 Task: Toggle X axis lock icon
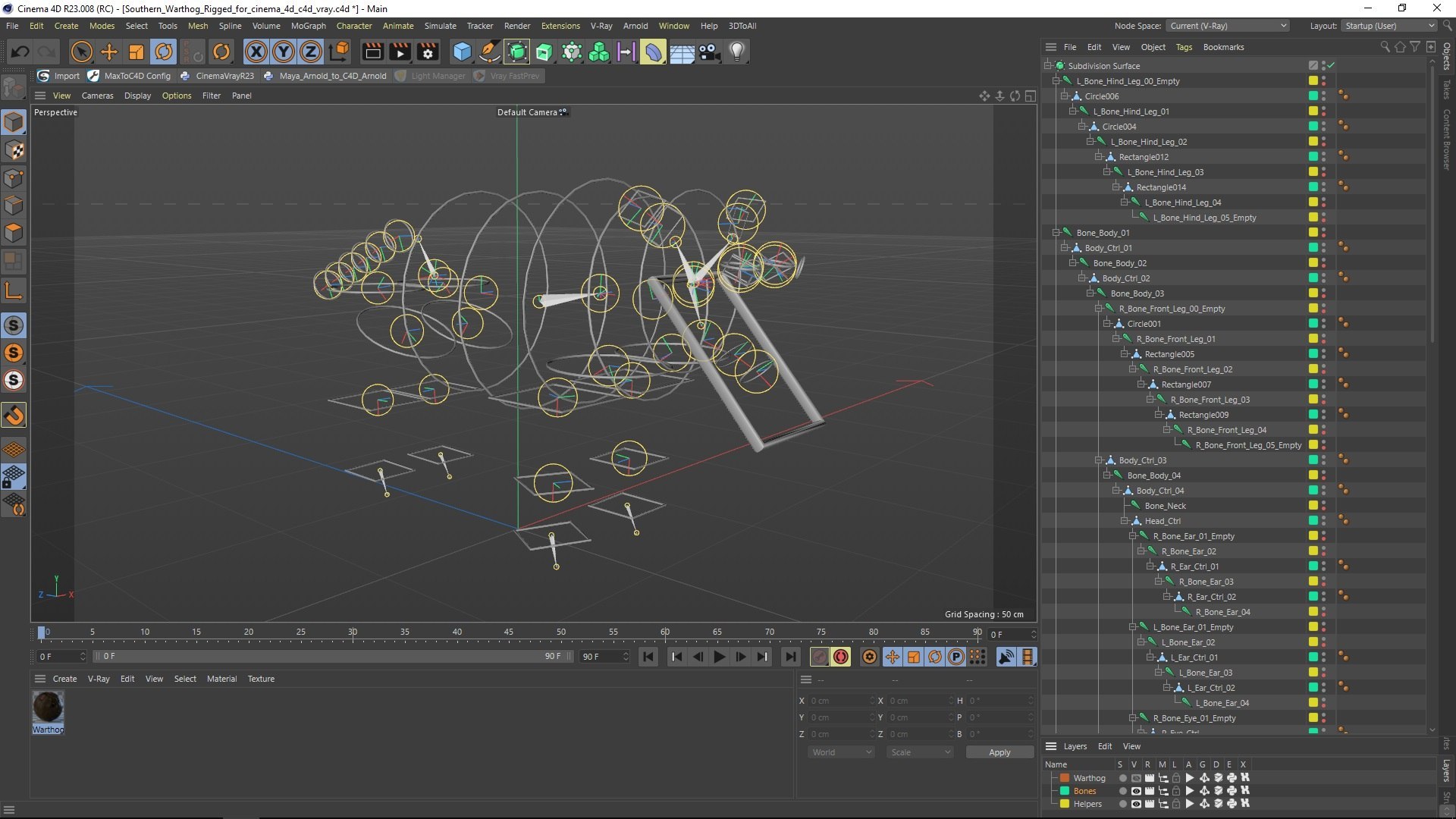[x=256, y=52]
